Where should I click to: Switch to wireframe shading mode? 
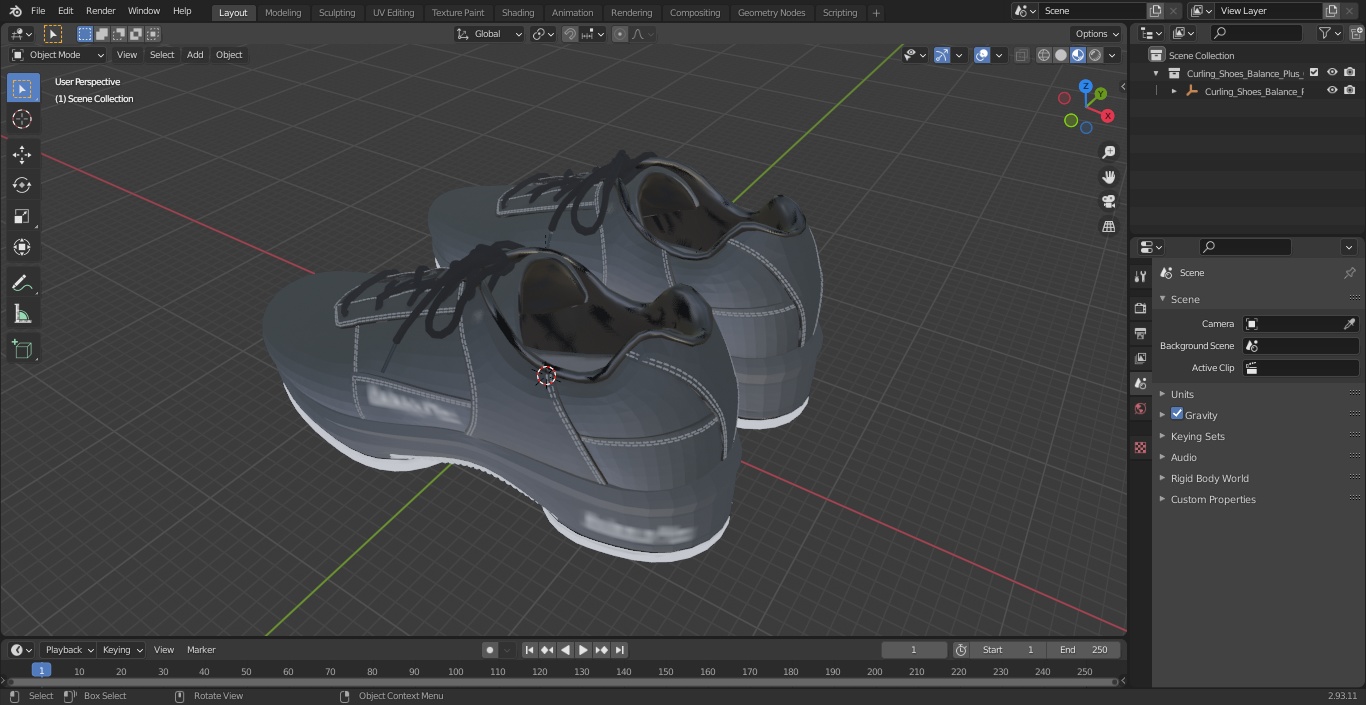[1044, 55]
